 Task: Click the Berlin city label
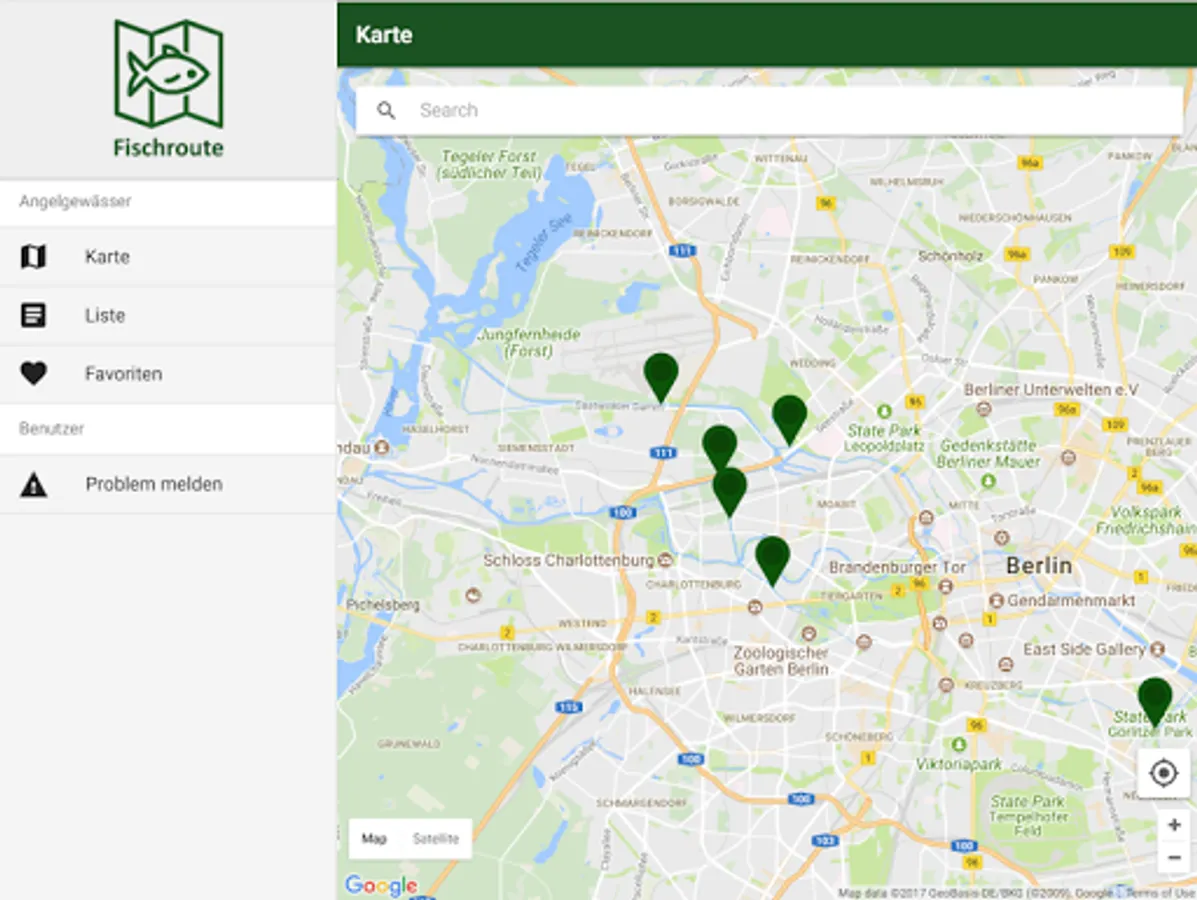click(1039, 566)
